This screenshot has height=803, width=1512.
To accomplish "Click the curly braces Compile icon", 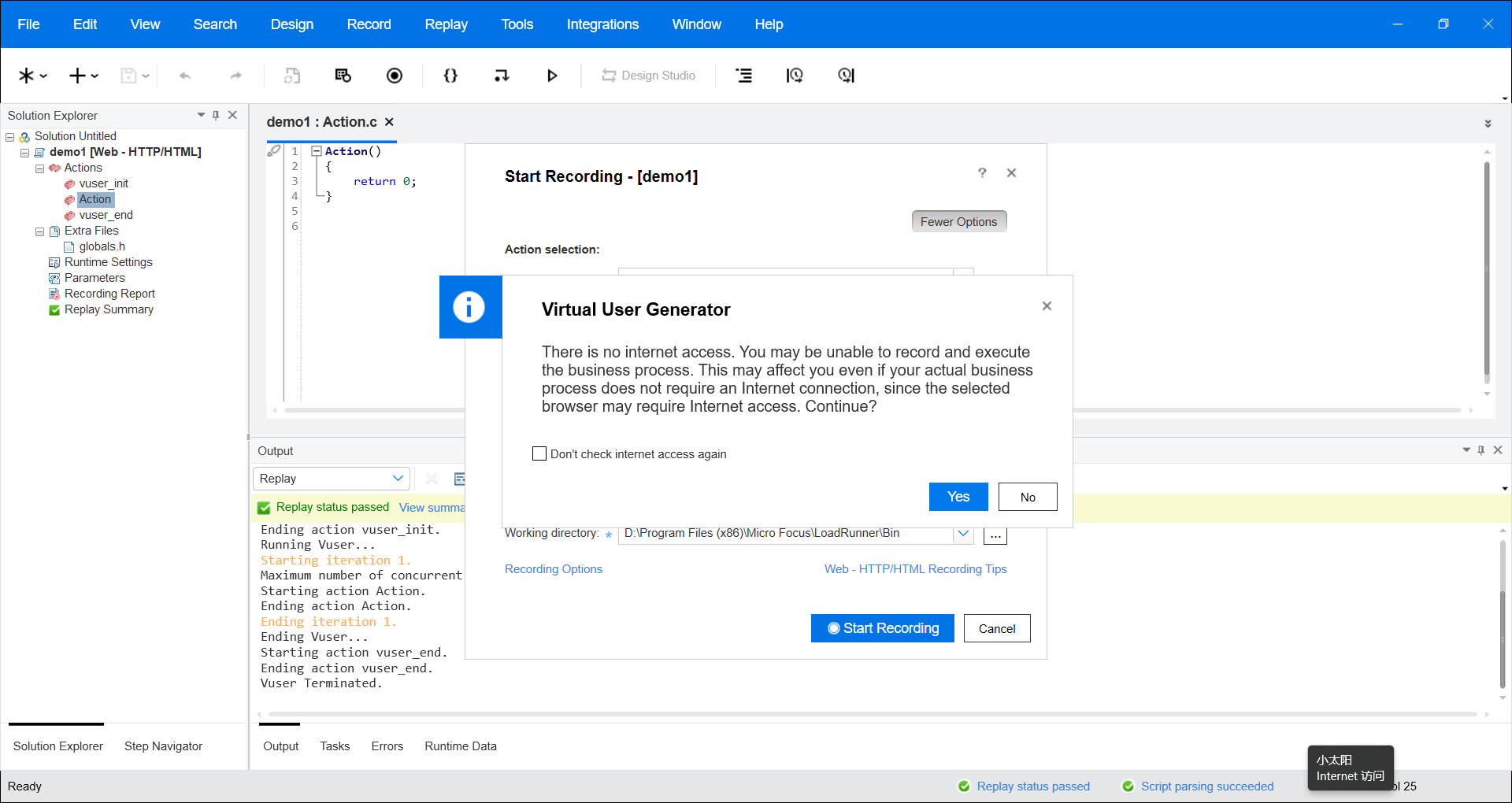I will 450,76.
